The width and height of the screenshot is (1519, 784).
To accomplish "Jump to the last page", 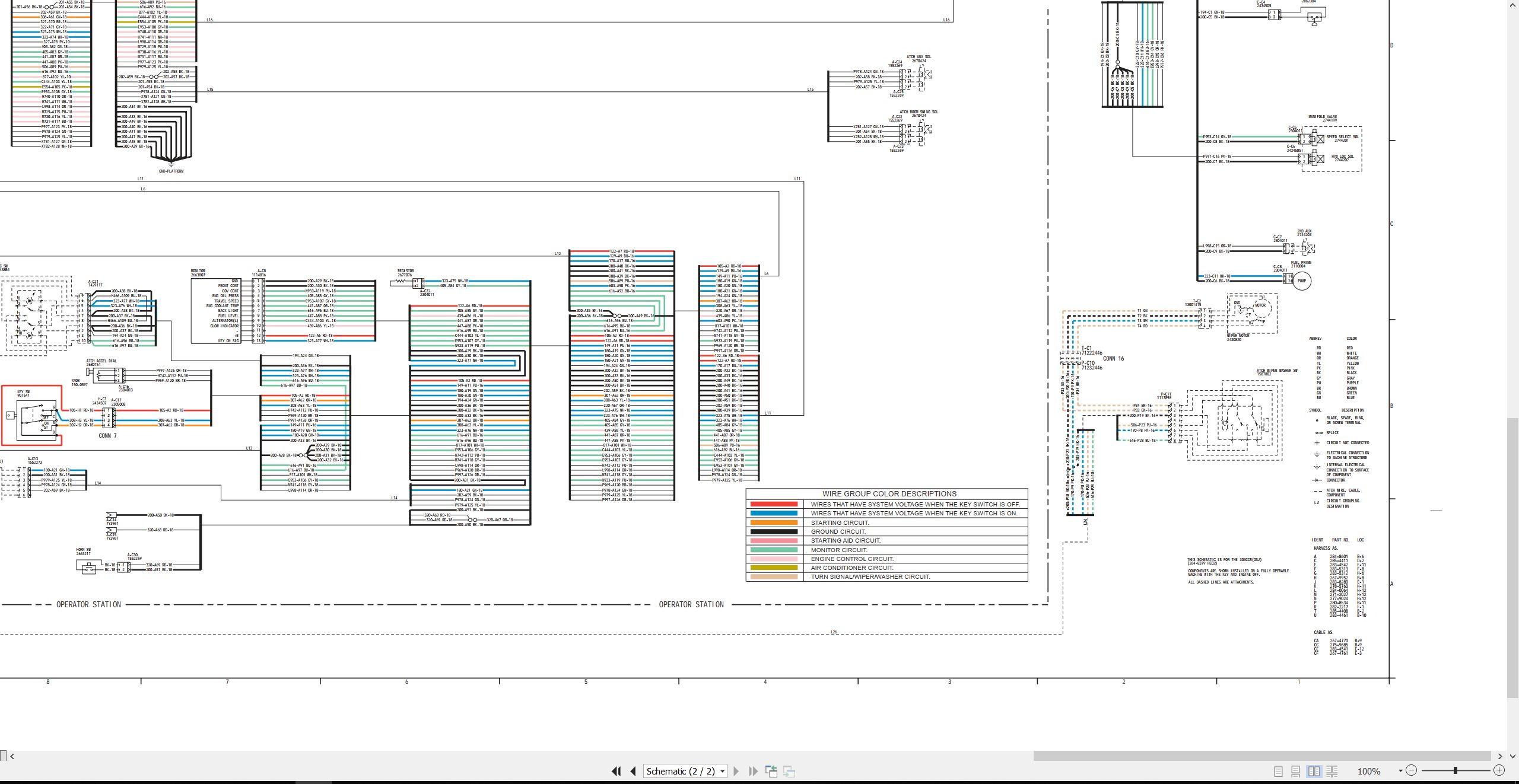I will point(753,771).
